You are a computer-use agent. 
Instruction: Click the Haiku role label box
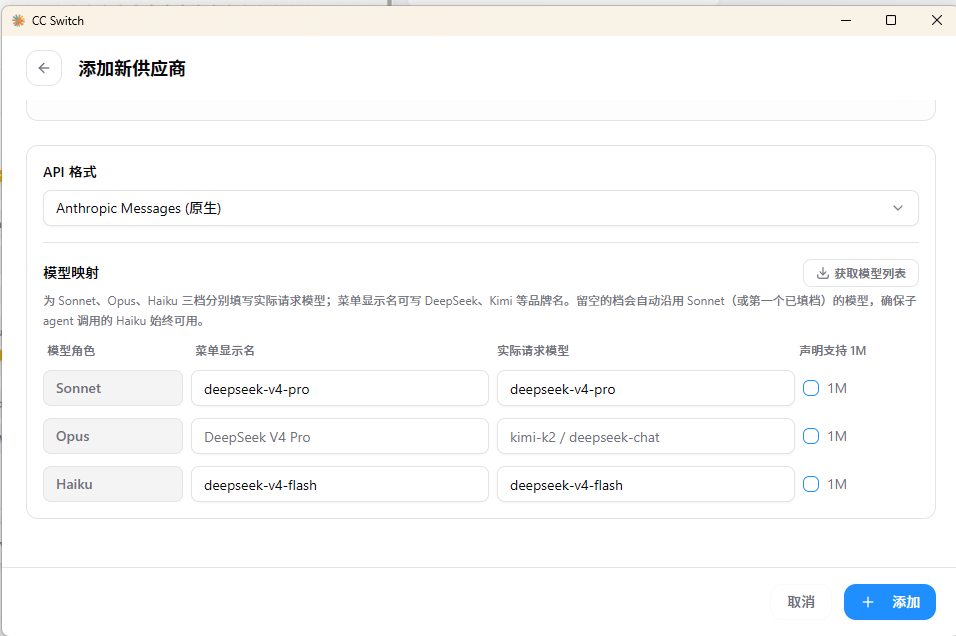click(x=113, y=484)
